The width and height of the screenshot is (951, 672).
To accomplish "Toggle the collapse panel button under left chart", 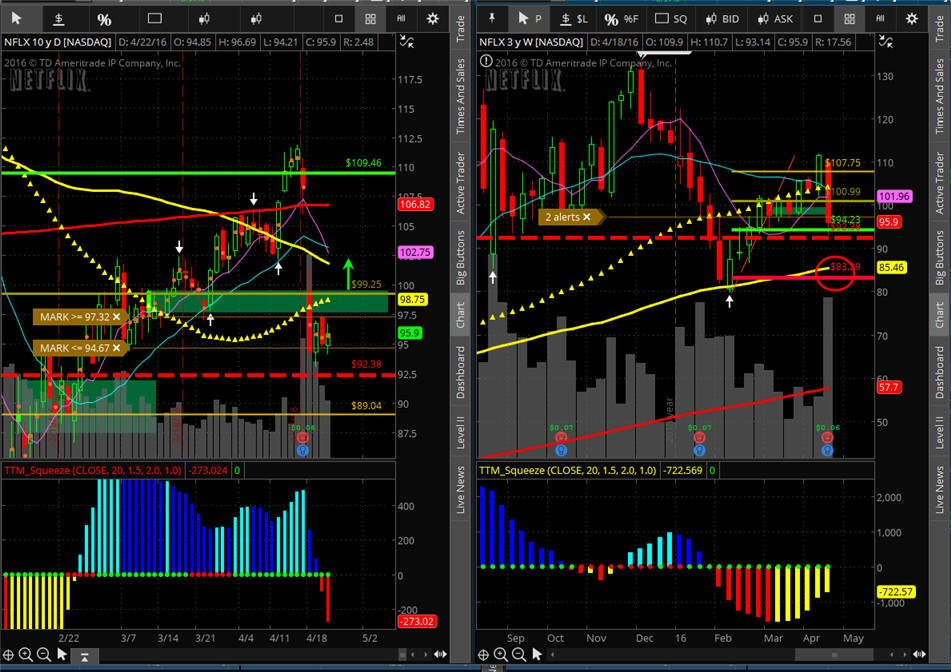I will pyautogui.click(x=84, y=656).
